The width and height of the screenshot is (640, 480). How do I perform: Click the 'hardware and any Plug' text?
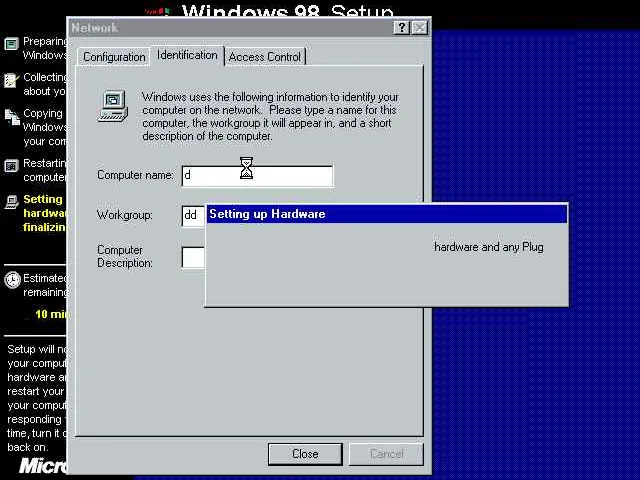(489, 247)
